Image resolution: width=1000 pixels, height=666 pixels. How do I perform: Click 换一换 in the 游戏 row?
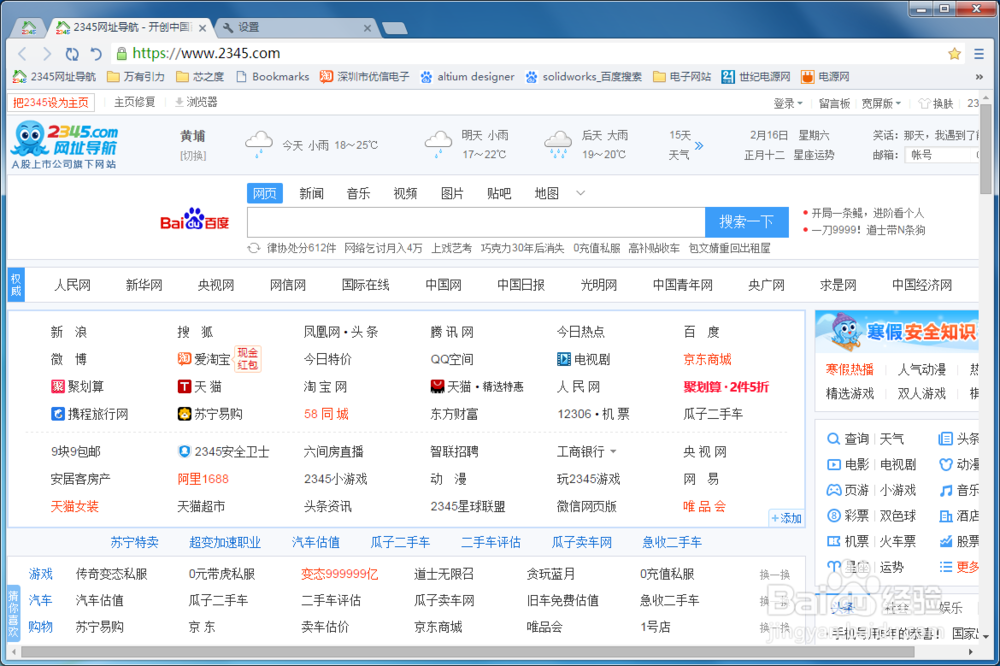tap(774, 575)
